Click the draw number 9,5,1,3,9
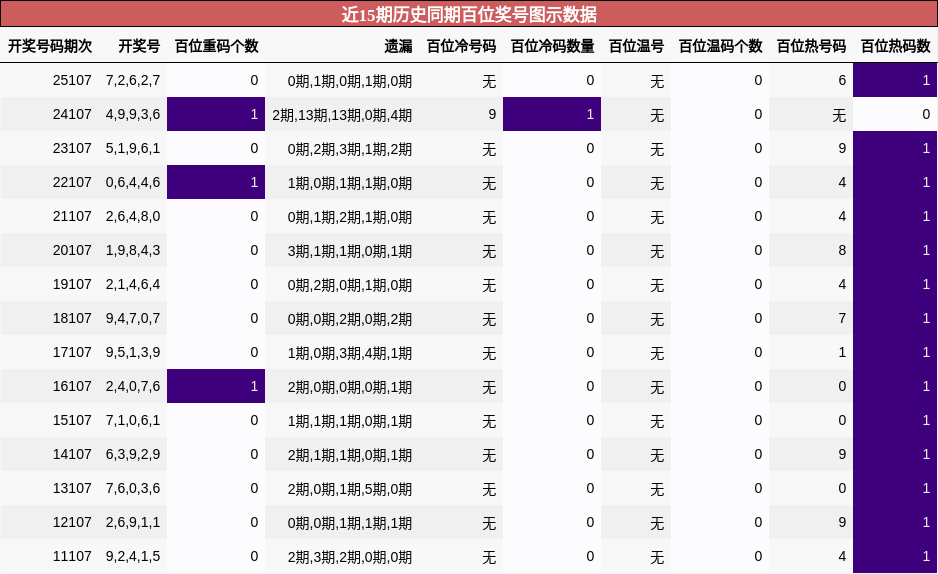Screen dimensions: 938x574 (133, 352)
